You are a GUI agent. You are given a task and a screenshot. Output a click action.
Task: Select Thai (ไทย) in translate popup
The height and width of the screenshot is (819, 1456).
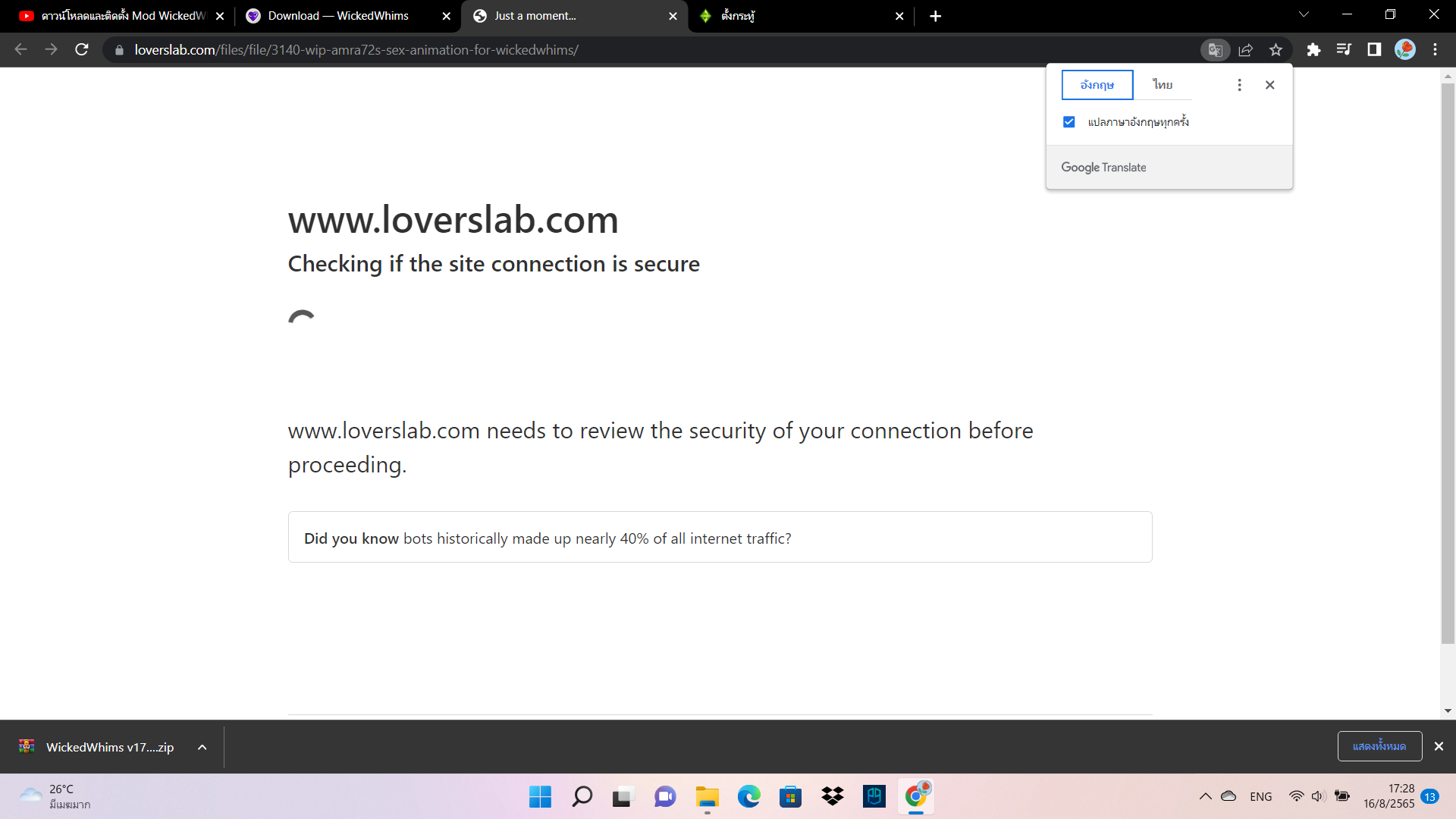[x=1163, y=85]
